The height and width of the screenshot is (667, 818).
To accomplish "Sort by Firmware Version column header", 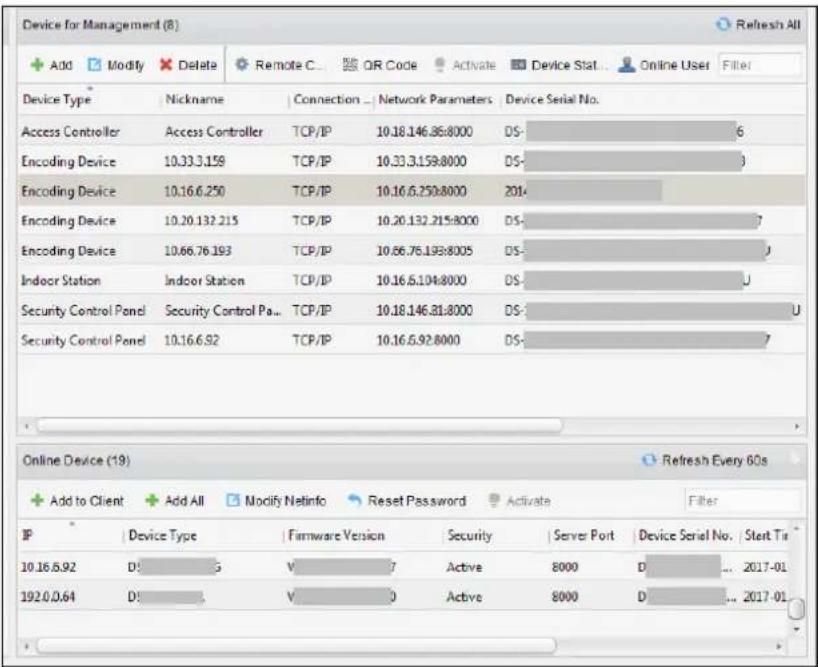I will coord(336,535).
